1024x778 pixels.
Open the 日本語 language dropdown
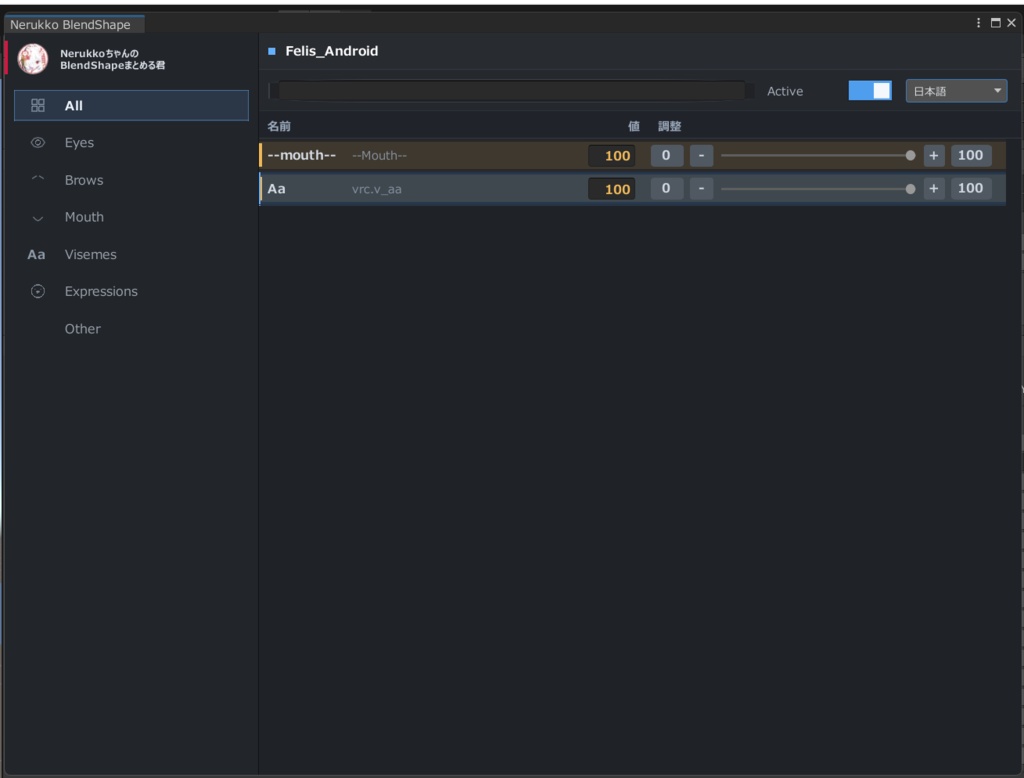[956, 91]
